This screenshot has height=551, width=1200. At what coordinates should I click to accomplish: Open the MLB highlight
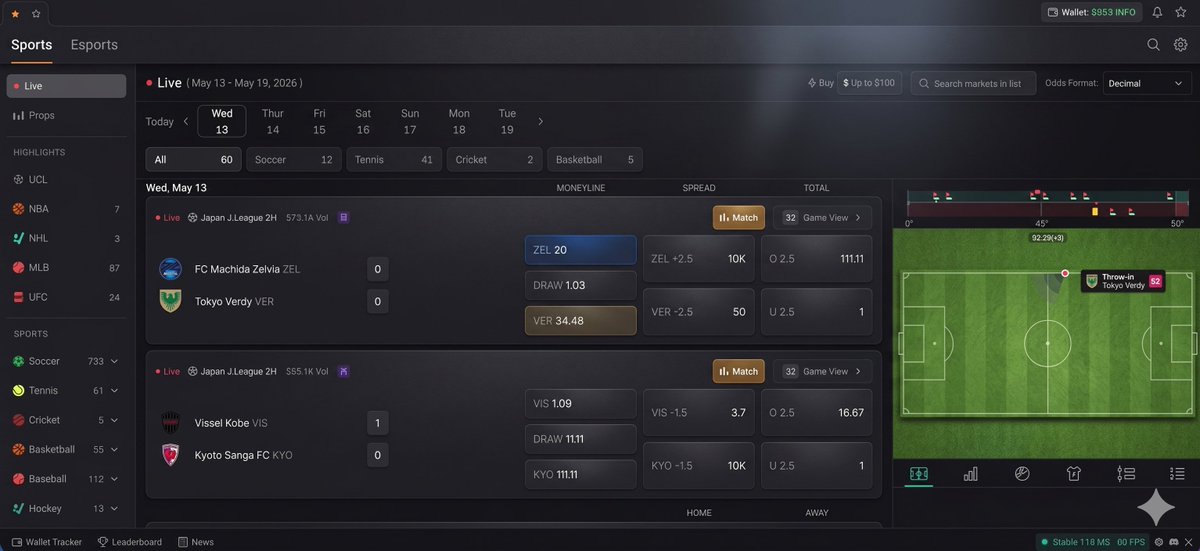point(66,268)
